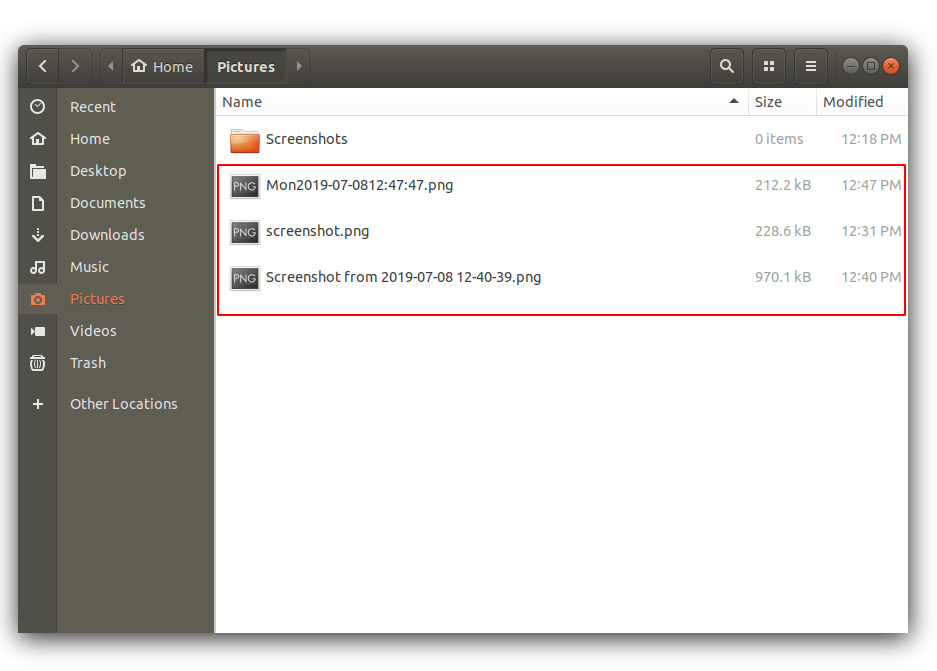Screen dimensions: 937x671
Task: Open Home in the path bar
Action: (163, 66)
